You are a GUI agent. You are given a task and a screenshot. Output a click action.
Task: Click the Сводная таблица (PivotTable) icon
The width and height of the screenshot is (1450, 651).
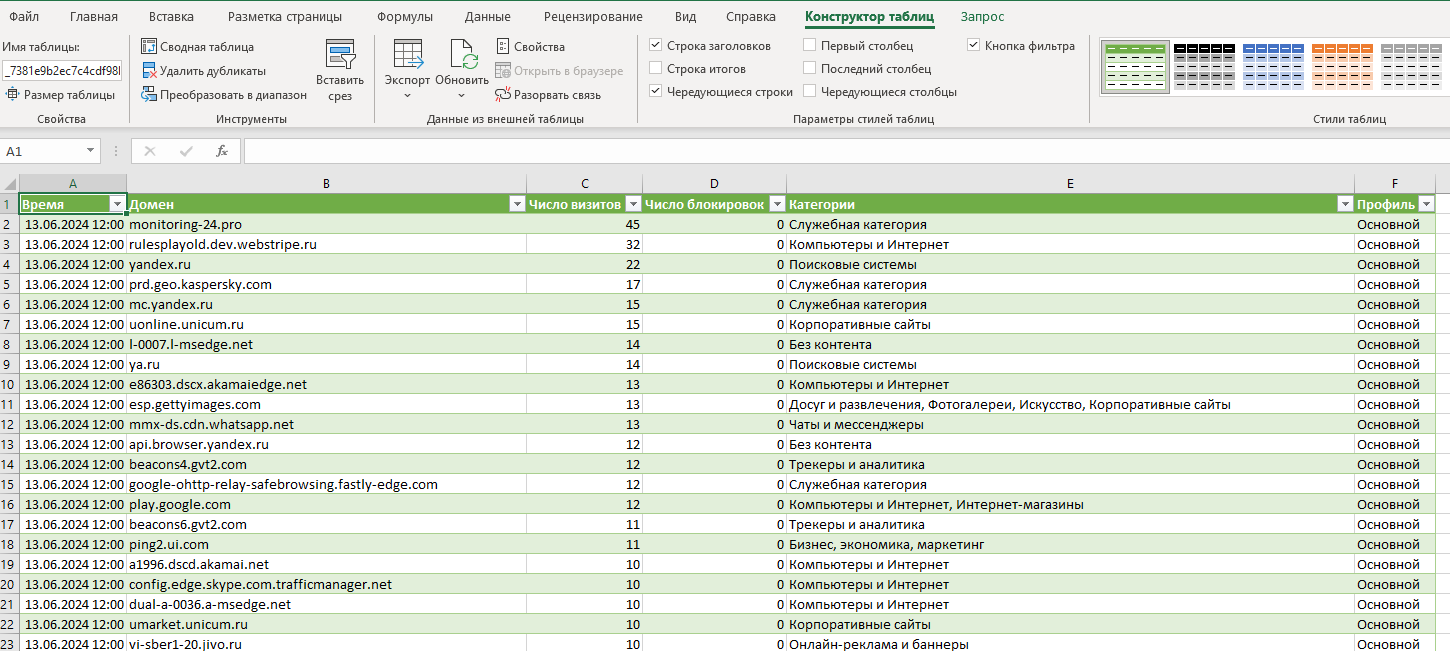149,47
